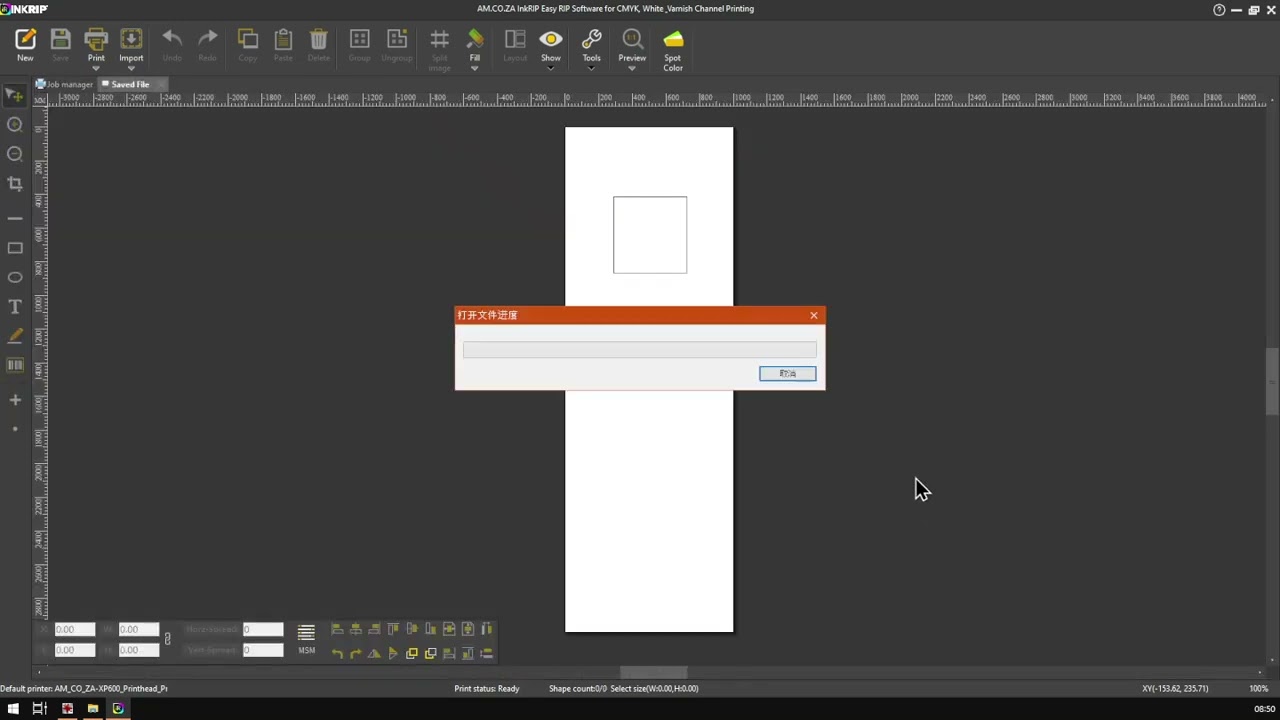The width and height of the screenshot is (1280, 720).
Task: Select the barcode tool in sidebar
Action: click(x=15, y=366)
